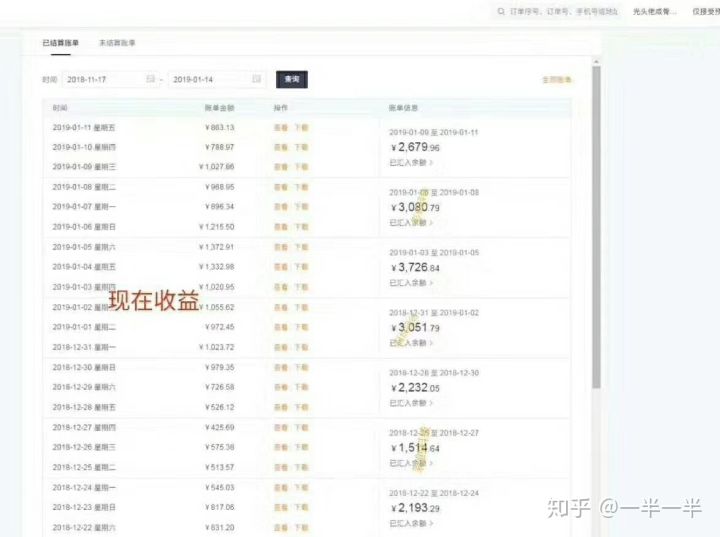Download the 2018-12-22 bill
Image resolution: width=720 pixels, height=537 pixels.
[301, 528]
